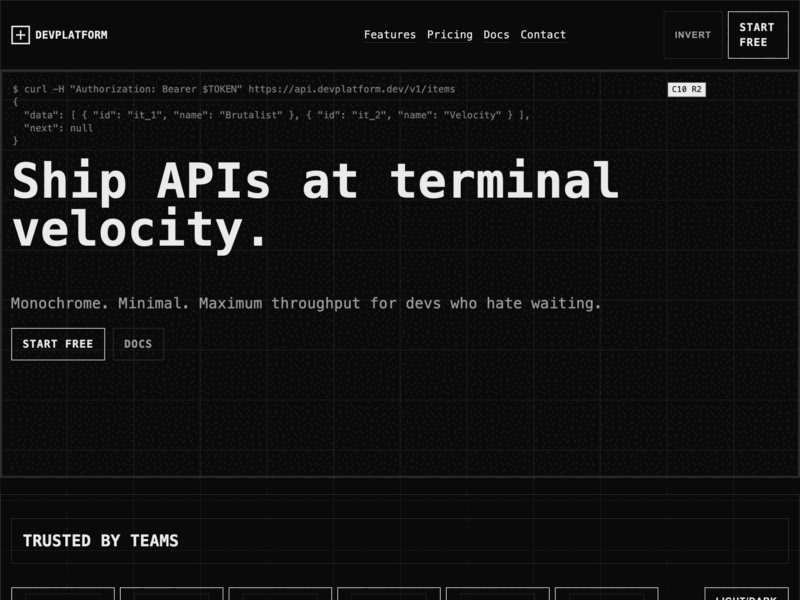Click the TRUSTED BY TEAMS heading
This screenshot has height=600, width=800.
pos(101,541)
